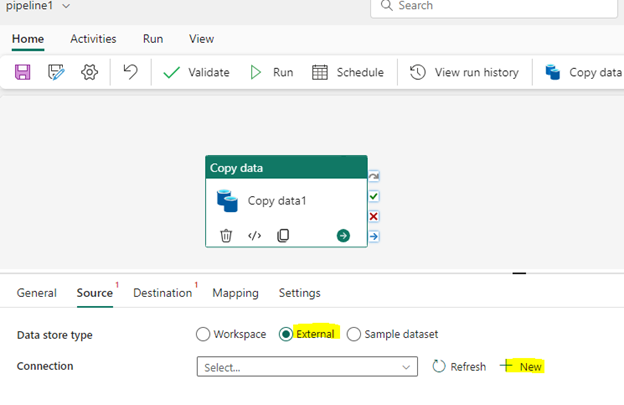Open the Connection dropdown
Viewport: 624px width, 405px height.
[307, 366]
